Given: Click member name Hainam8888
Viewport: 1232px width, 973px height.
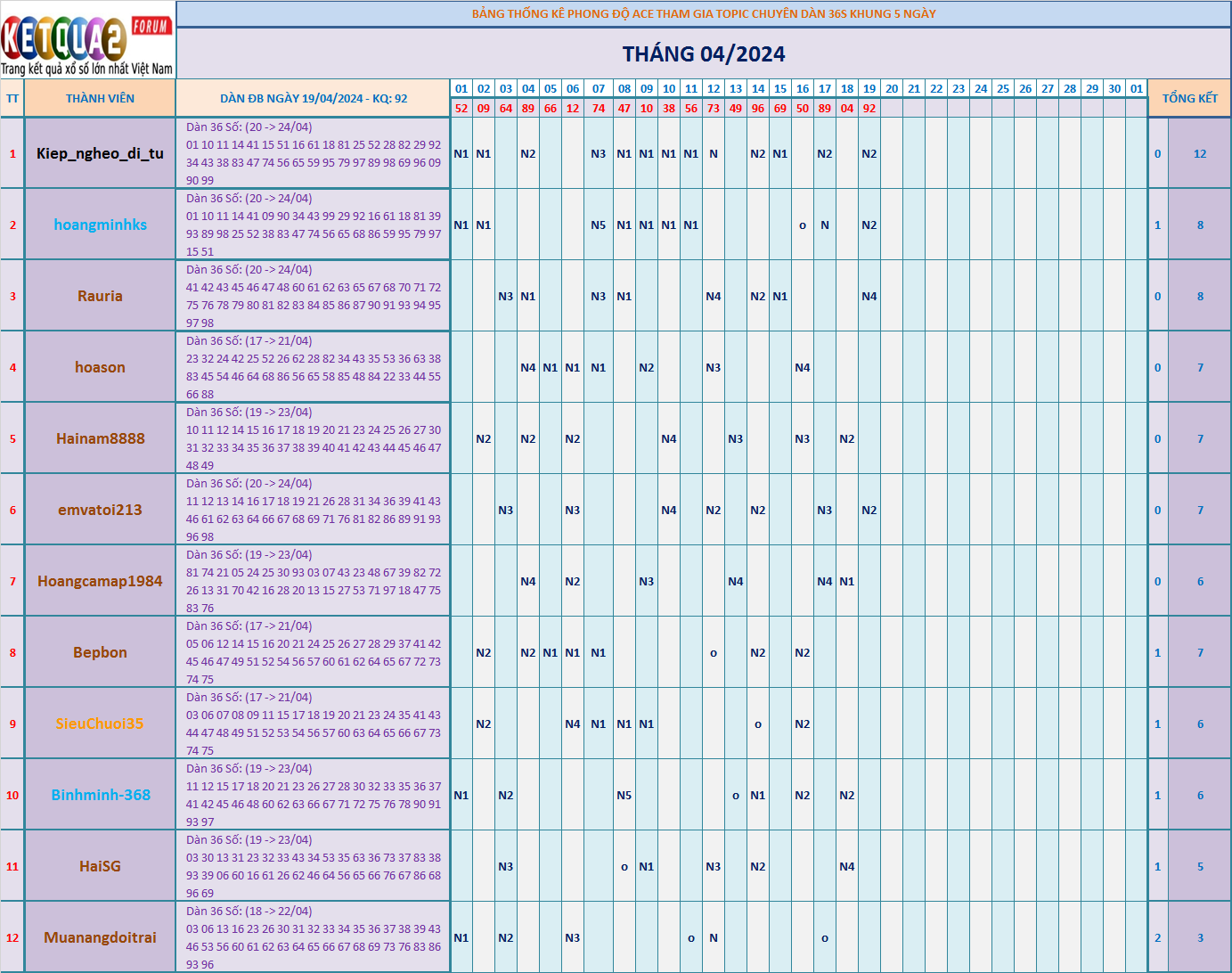Looking at the screenshot, I should (100, 438).
